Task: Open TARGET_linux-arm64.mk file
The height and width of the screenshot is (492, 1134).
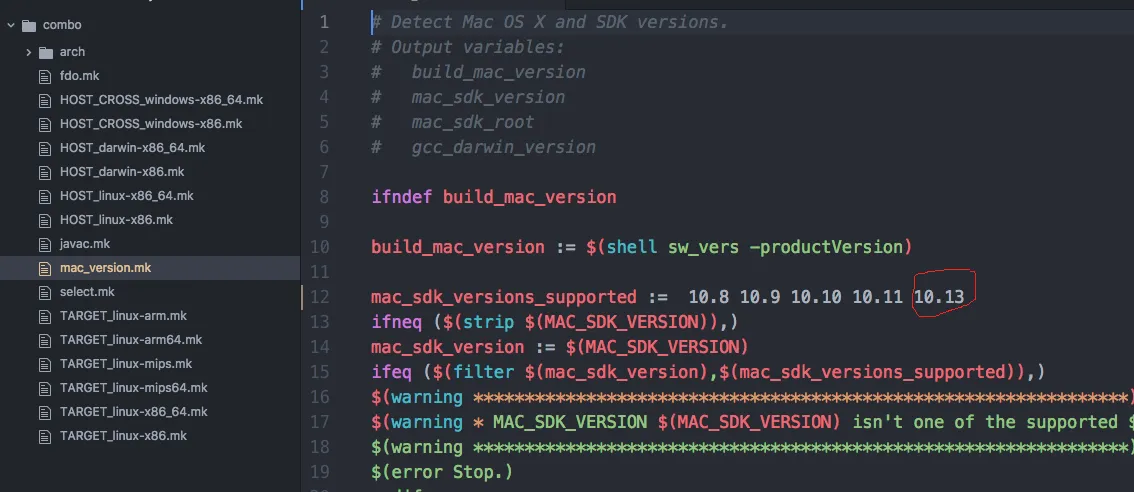Action: (130, 340)
